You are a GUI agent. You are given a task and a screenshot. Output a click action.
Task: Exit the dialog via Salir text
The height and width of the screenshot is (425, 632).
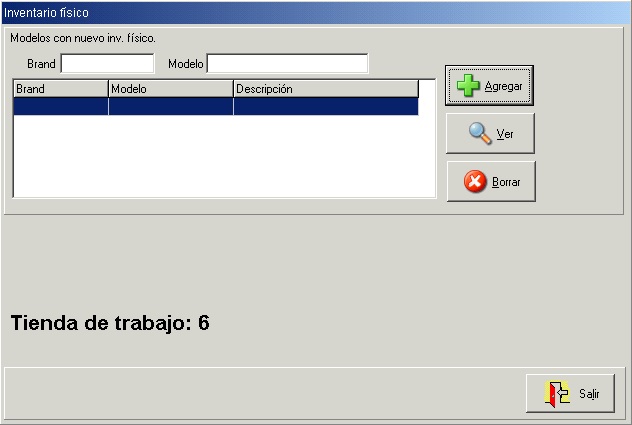pos(589,394)
